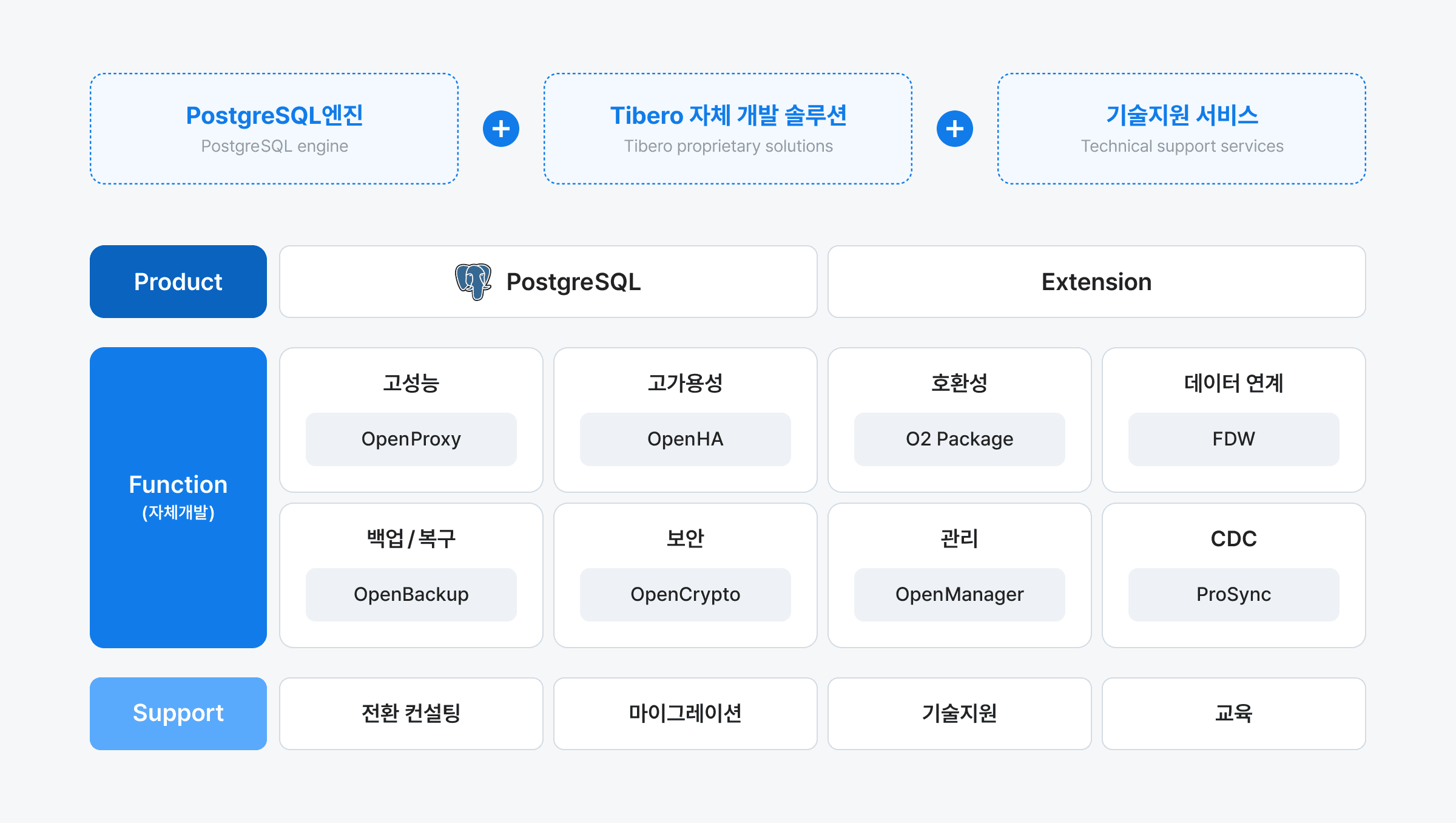Select the Function (자체개발) label
1456x823 pixels.
(178, 497)
